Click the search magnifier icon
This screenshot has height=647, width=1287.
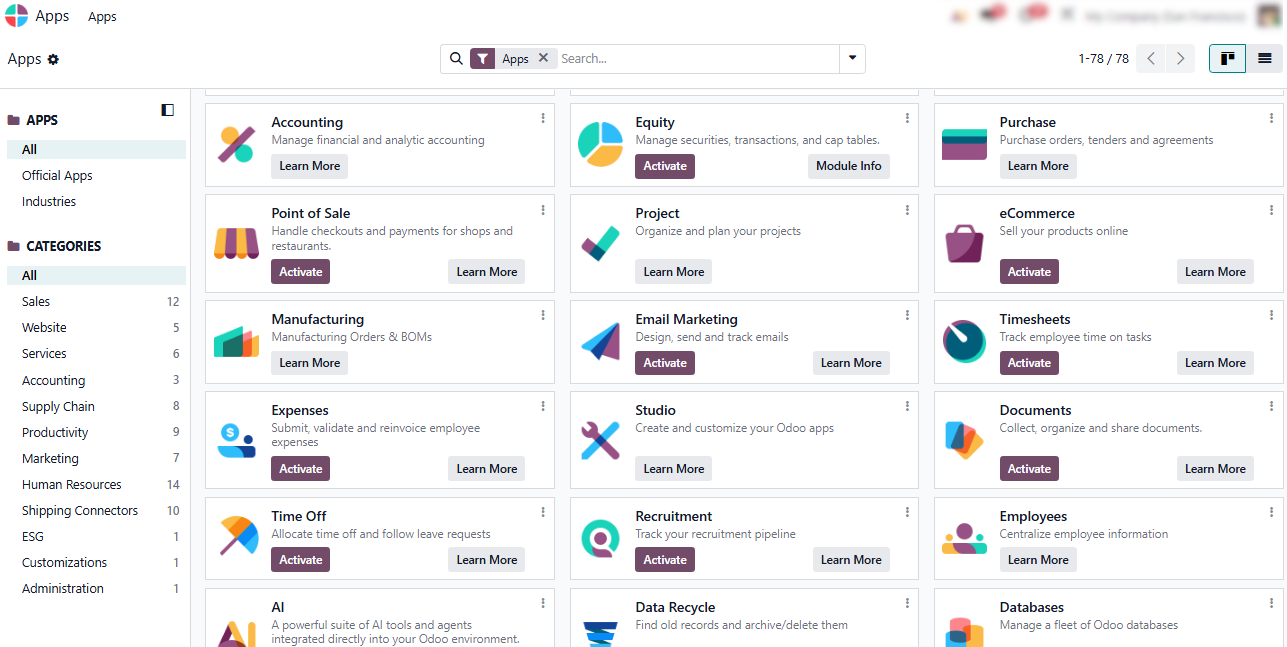(456, 59)
